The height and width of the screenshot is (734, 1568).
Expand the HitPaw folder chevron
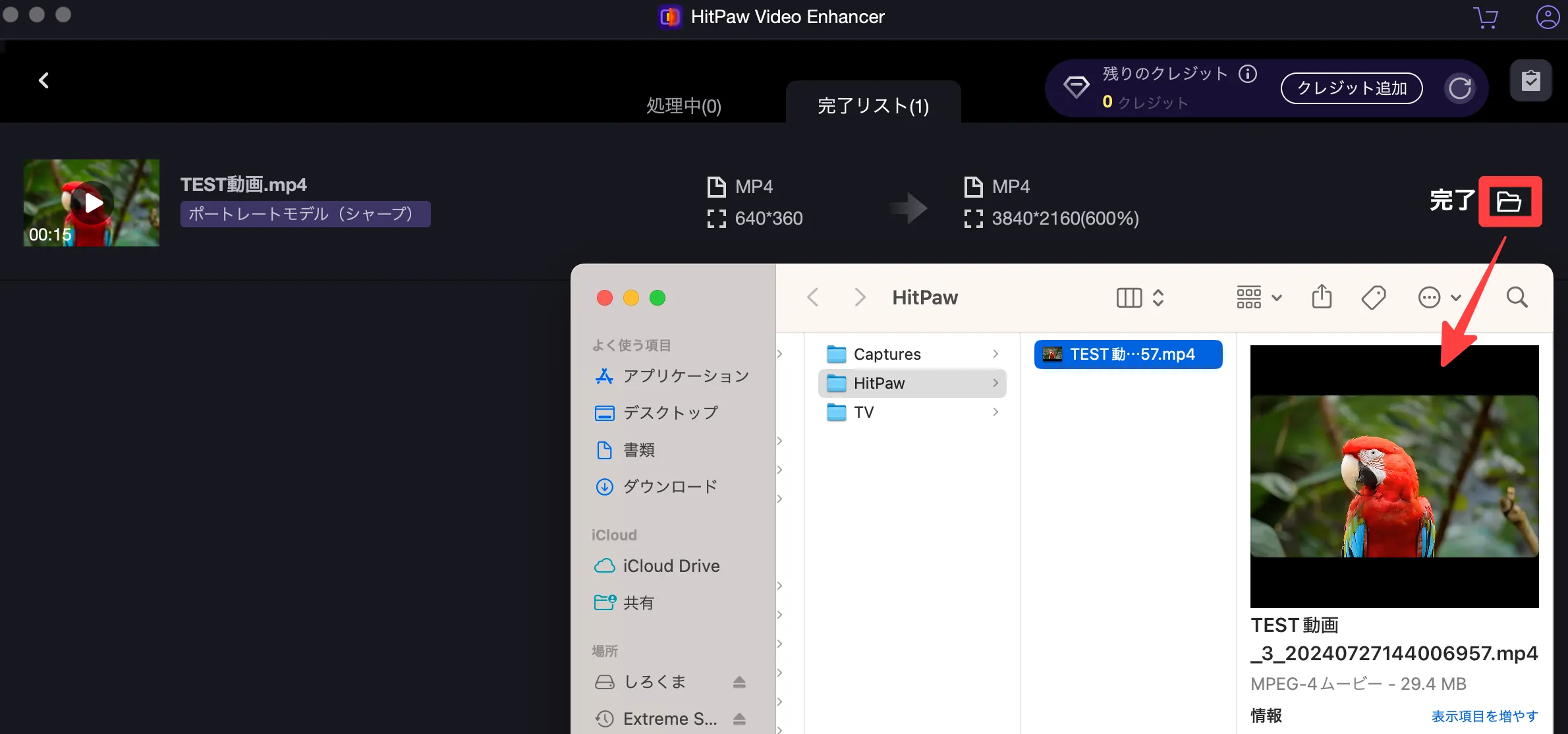995,383
